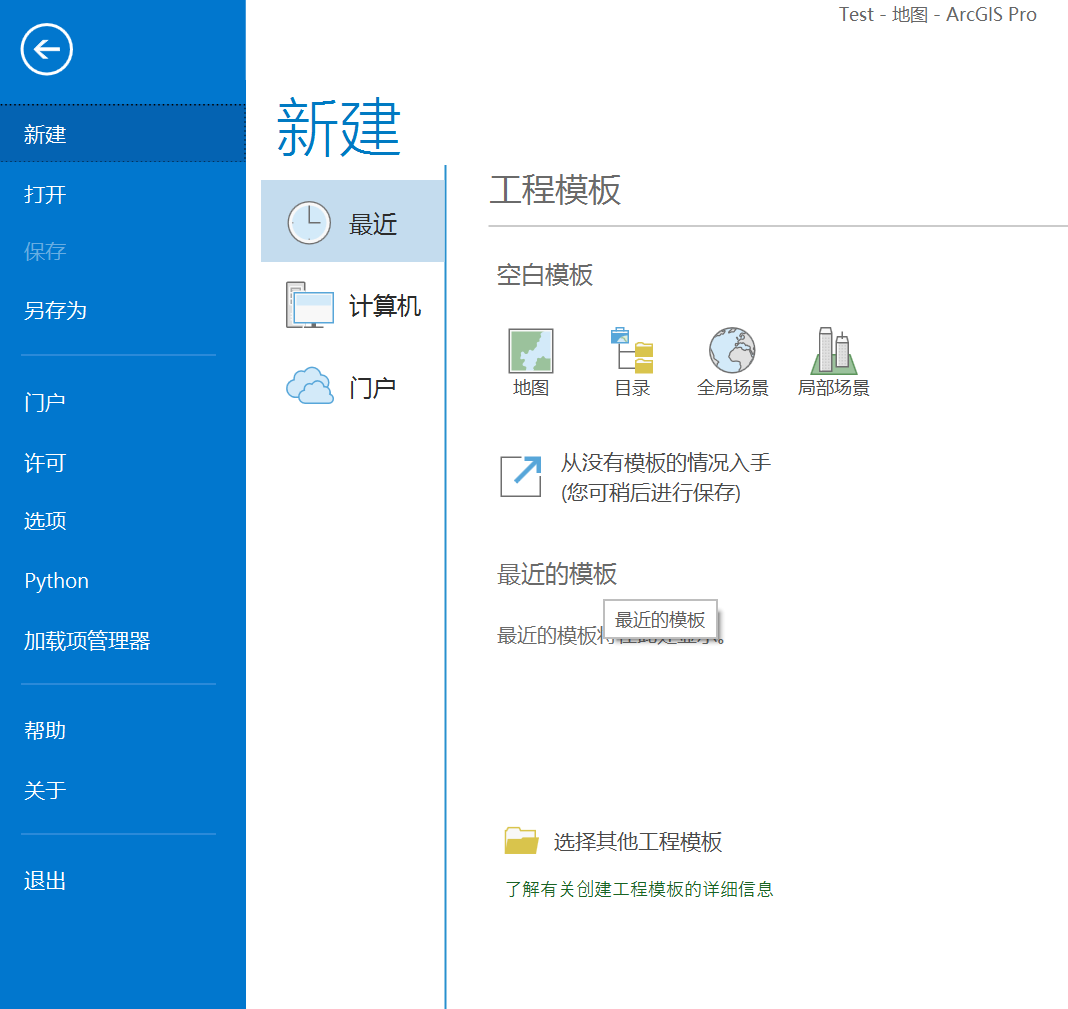
Task: Click the cloud icon beside 门户
Action: (x=310, y=386)
